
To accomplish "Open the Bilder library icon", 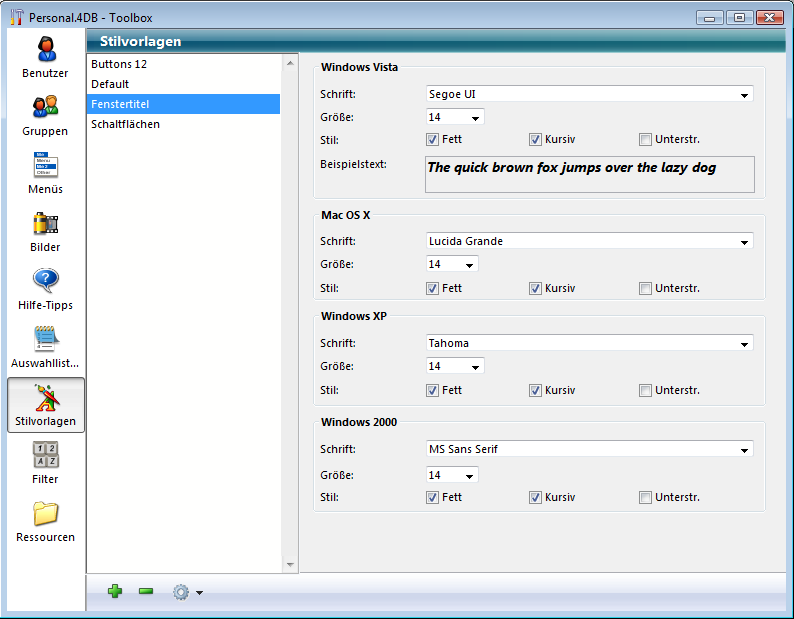I will 45,224.
